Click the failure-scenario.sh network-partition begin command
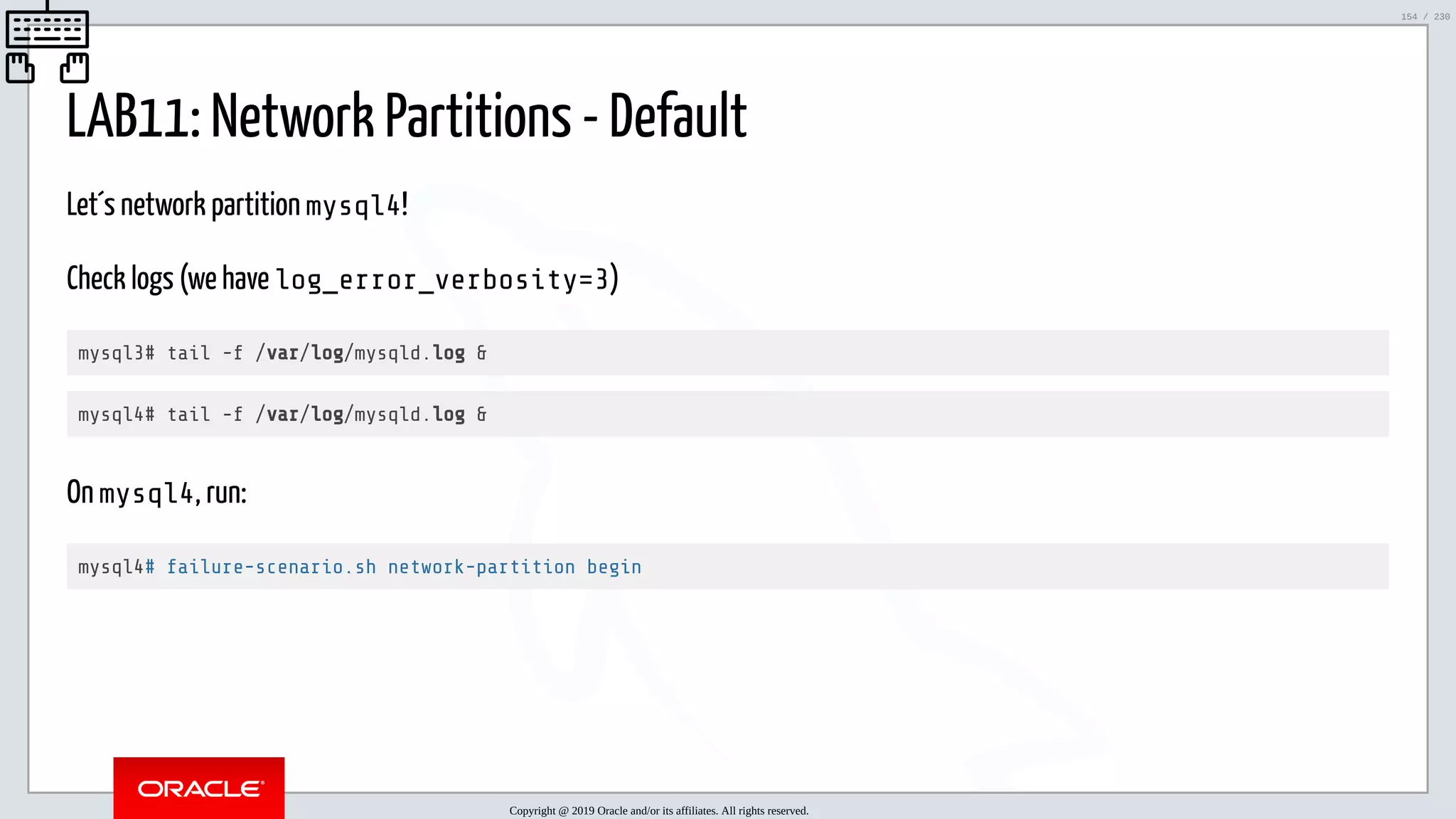Image resolution: width=1456 pixels, height=819 pixels. click(x=727, y=567)
